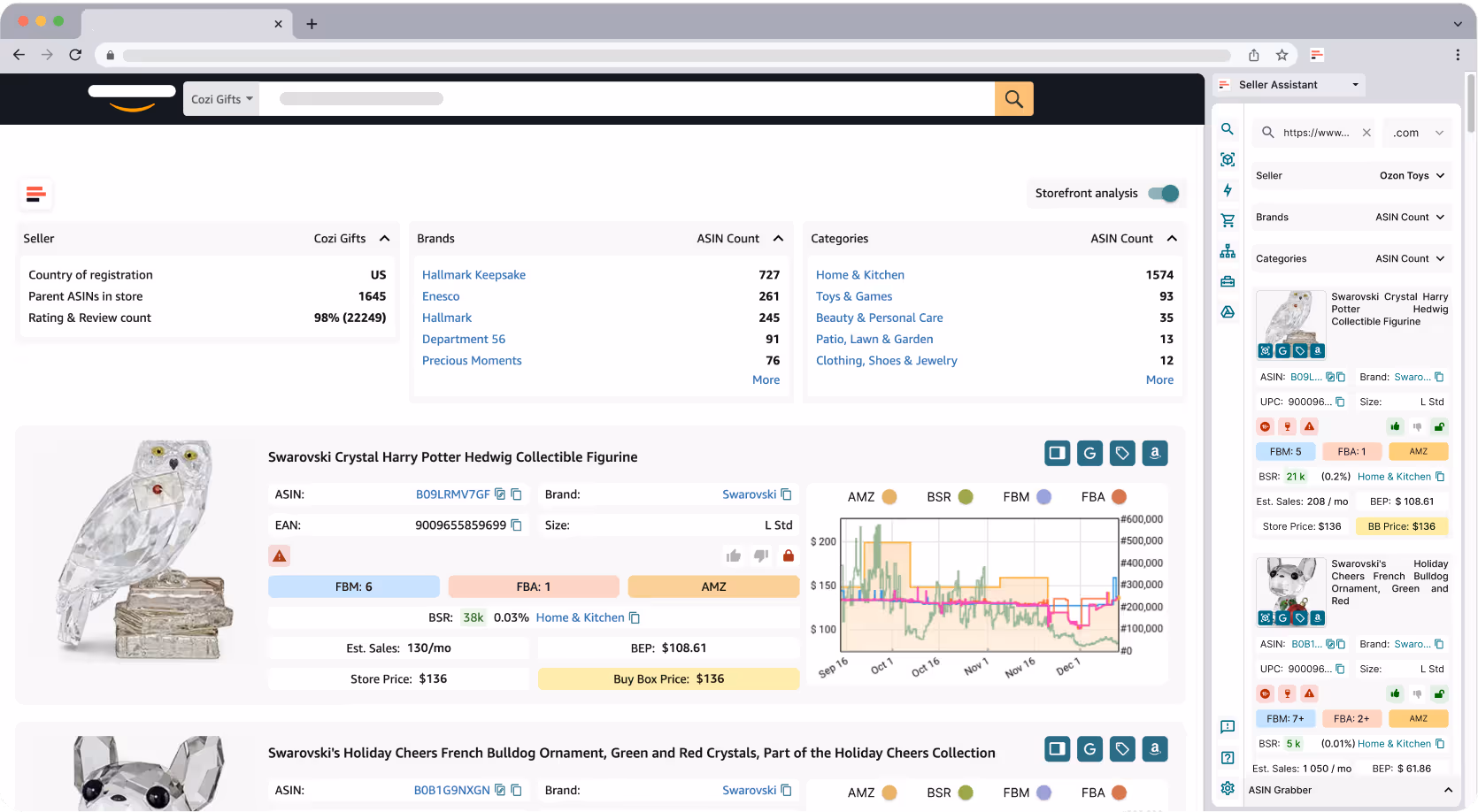
Task: Show More categories in Categories panel
Action: click(1159, 380)
